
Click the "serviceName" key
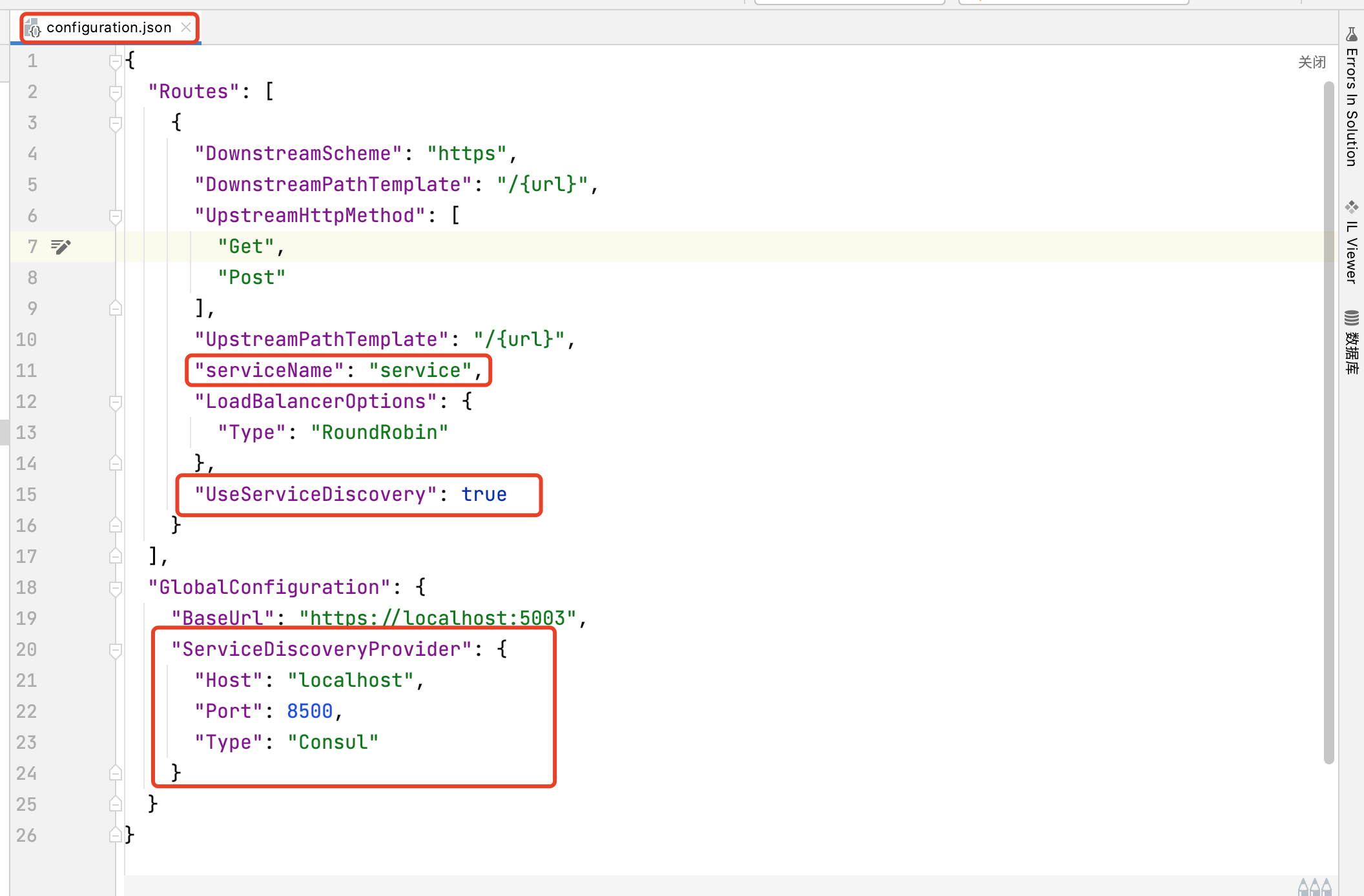[269, 371]
